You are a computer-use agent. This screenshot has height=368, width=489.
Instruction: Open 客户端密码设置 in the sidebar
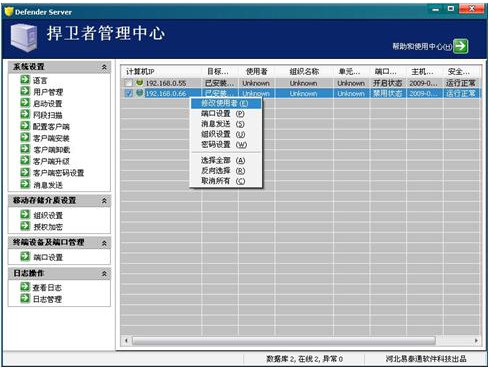point(58,173)
